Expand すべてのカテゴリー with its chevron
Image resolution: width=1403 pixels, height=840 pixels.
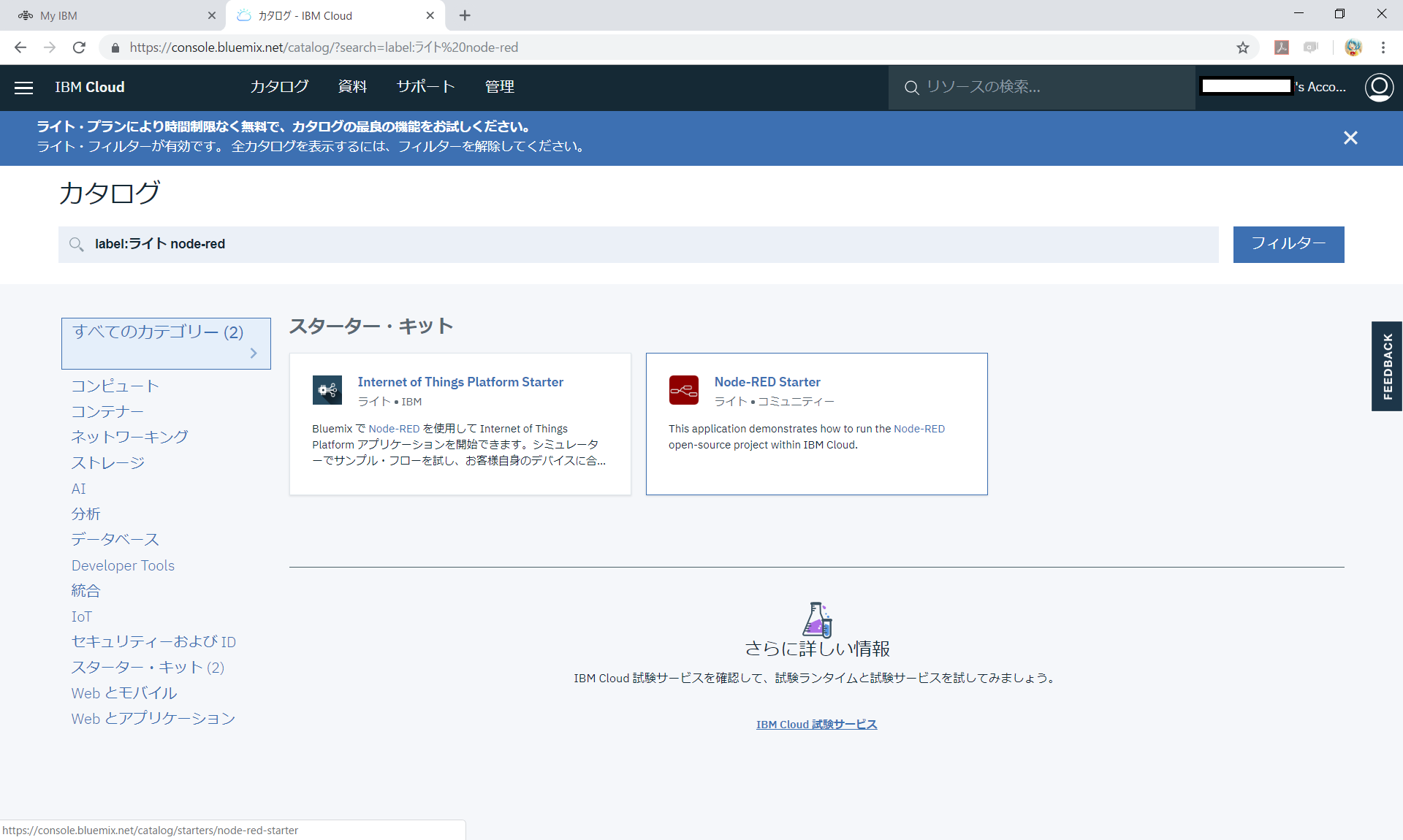click(254, 353)
